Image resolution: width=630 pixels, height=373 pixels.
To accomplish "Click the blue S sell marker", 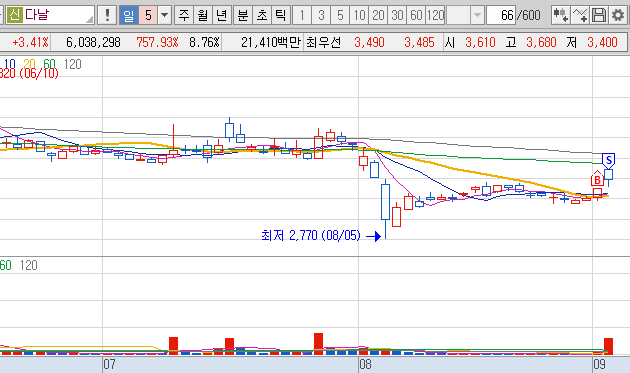I will [609, 160].
